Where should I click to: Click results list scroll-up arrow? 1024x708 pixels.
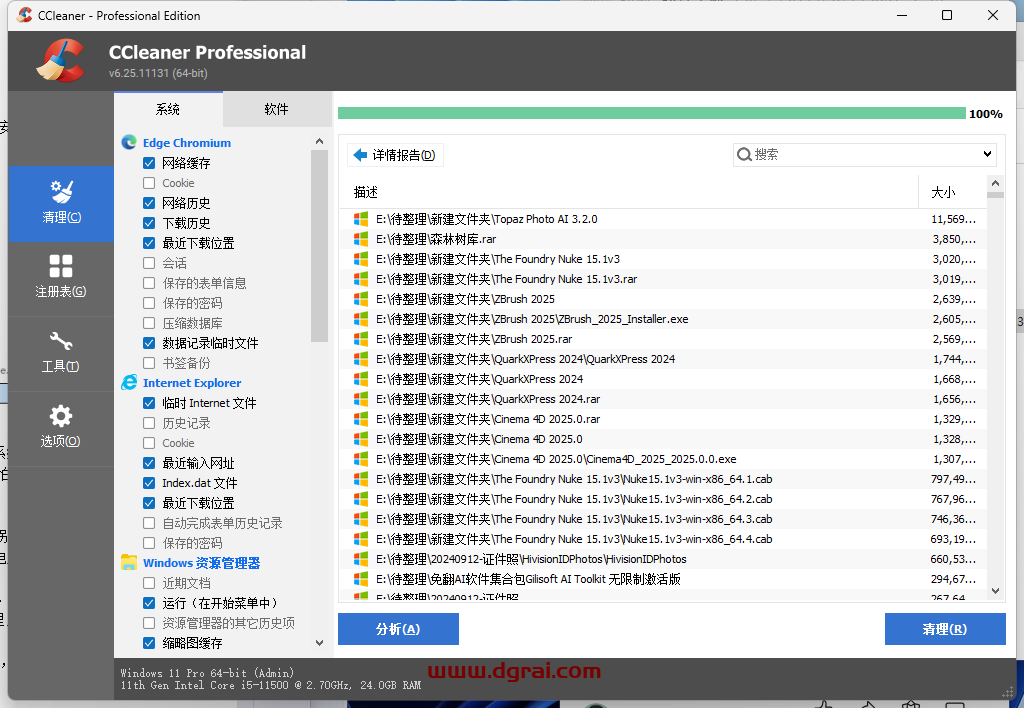point(995,184)
